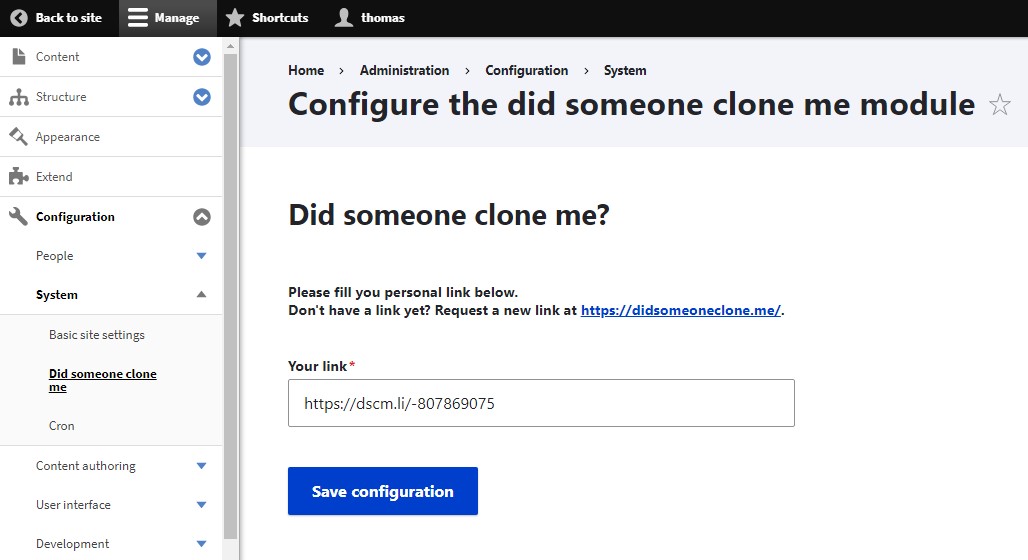Viewport: 1028px width, 560px height.
Task: Click the Appearance brush icon
Action: [x=18, y=136]
